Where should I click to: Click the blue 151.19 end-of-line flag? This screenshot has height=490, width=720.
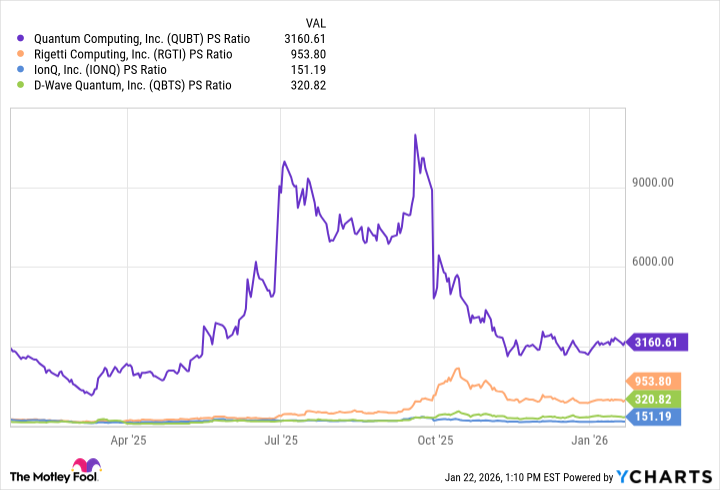653,417
